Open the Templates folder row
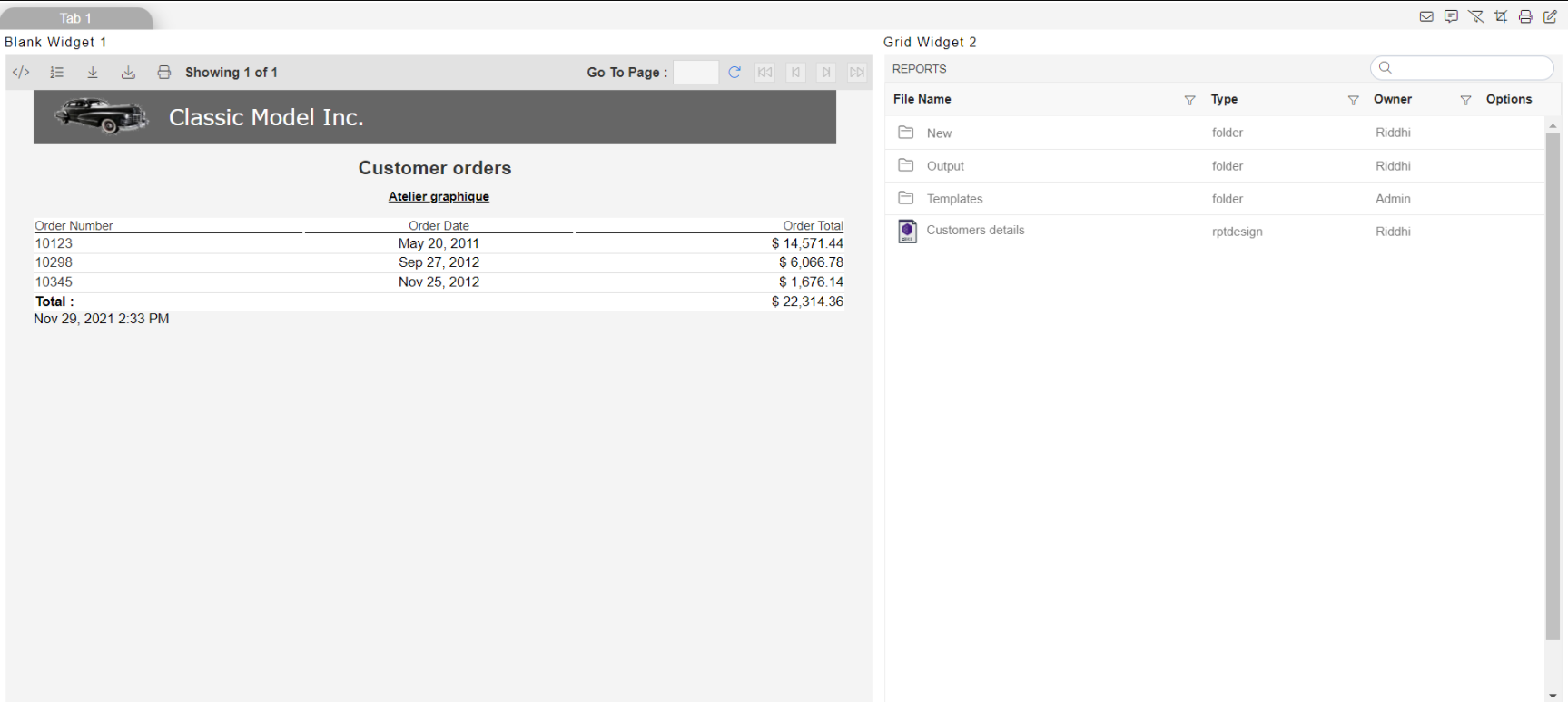The height and width of the screenshot is (702, 1568). 1215,198
